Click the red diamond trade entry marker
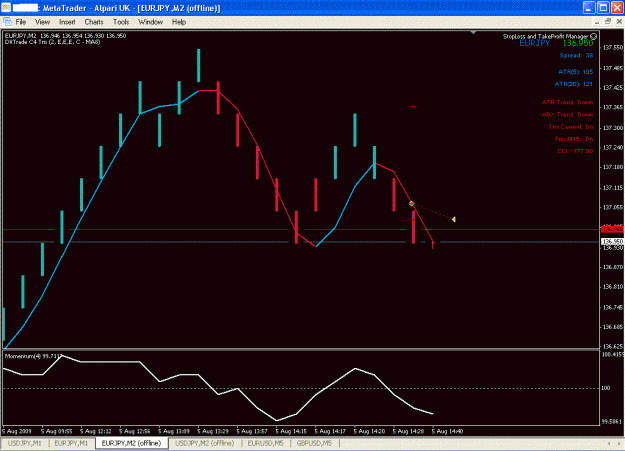625x451 pixels. (412, 204)
